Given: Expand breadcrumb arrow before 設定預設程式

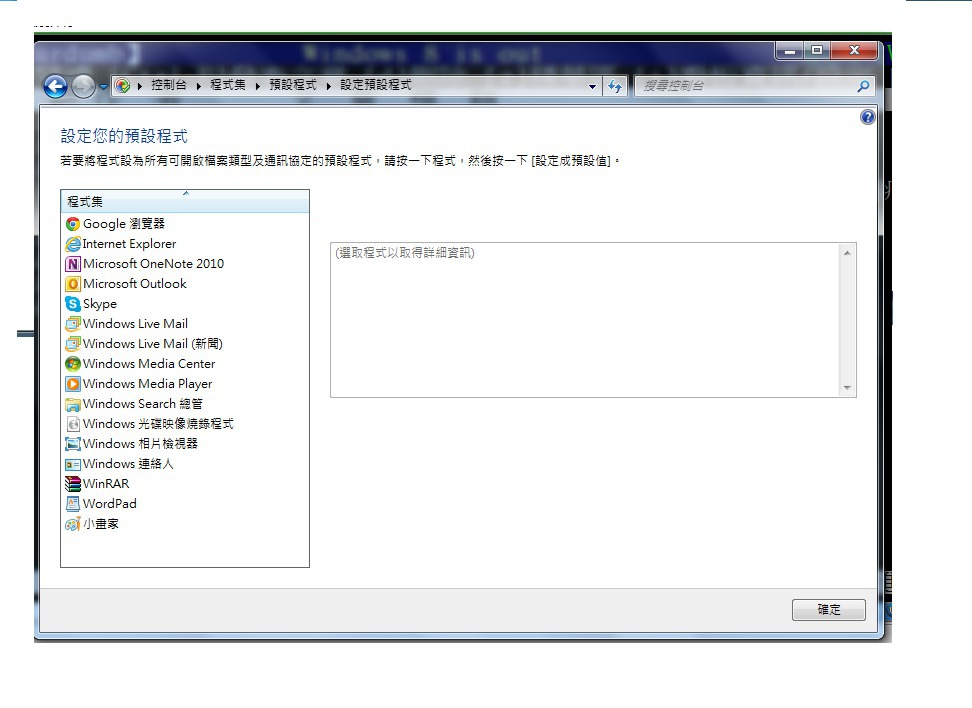Looking at the screenshot, I should pyautogui.click(x=329, y=86).
